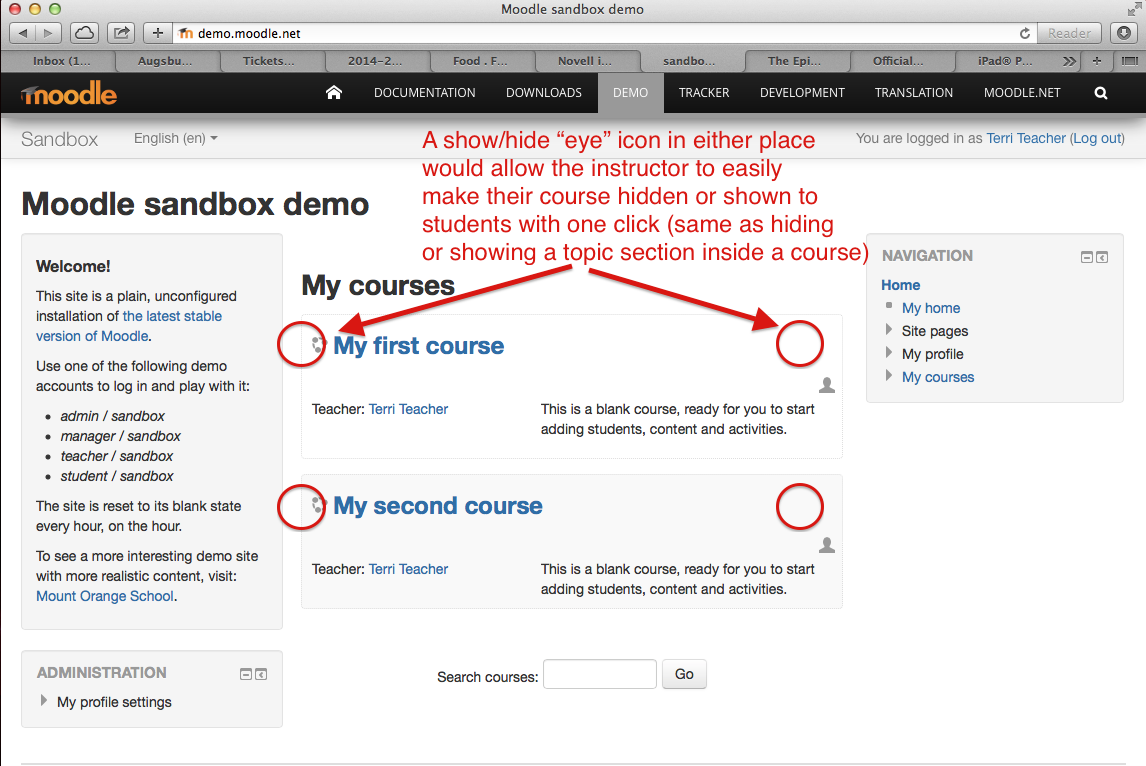The image size is (1146, 766).
Task: Open a new tab with the plus button
Action: tap(1096, 61)
